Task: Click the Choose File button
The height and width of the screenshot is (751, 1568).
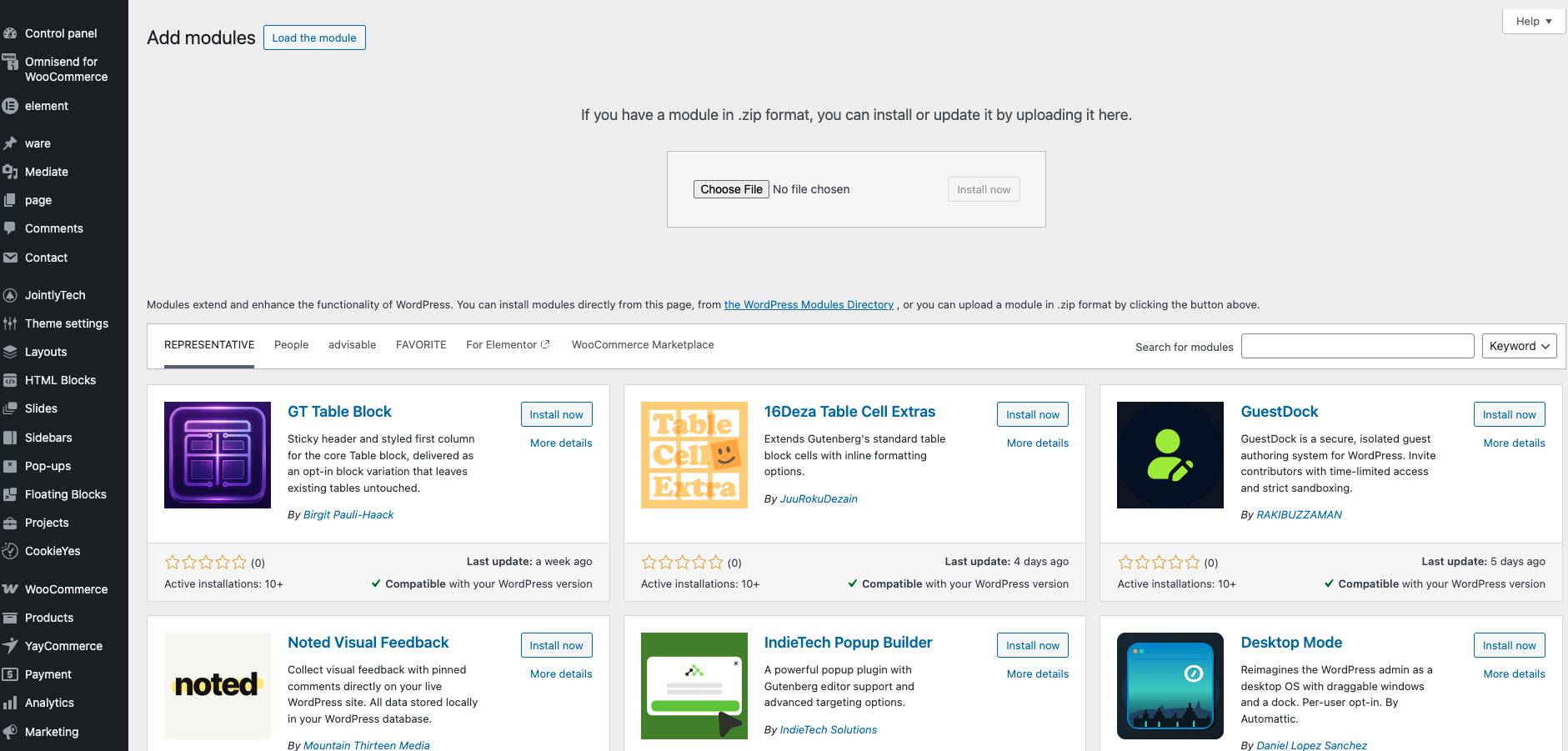Action: click(731, 189)
